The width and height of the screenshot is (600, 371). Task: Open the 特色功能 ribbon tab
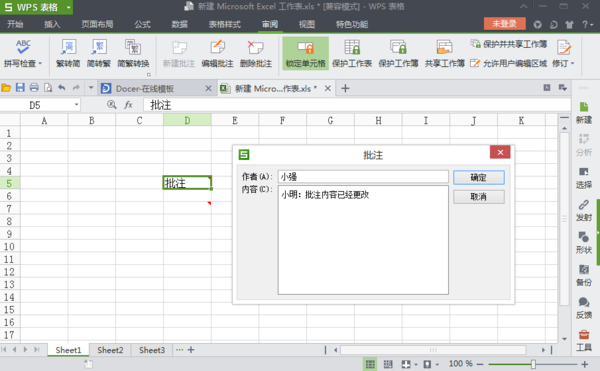pos(352,24)
